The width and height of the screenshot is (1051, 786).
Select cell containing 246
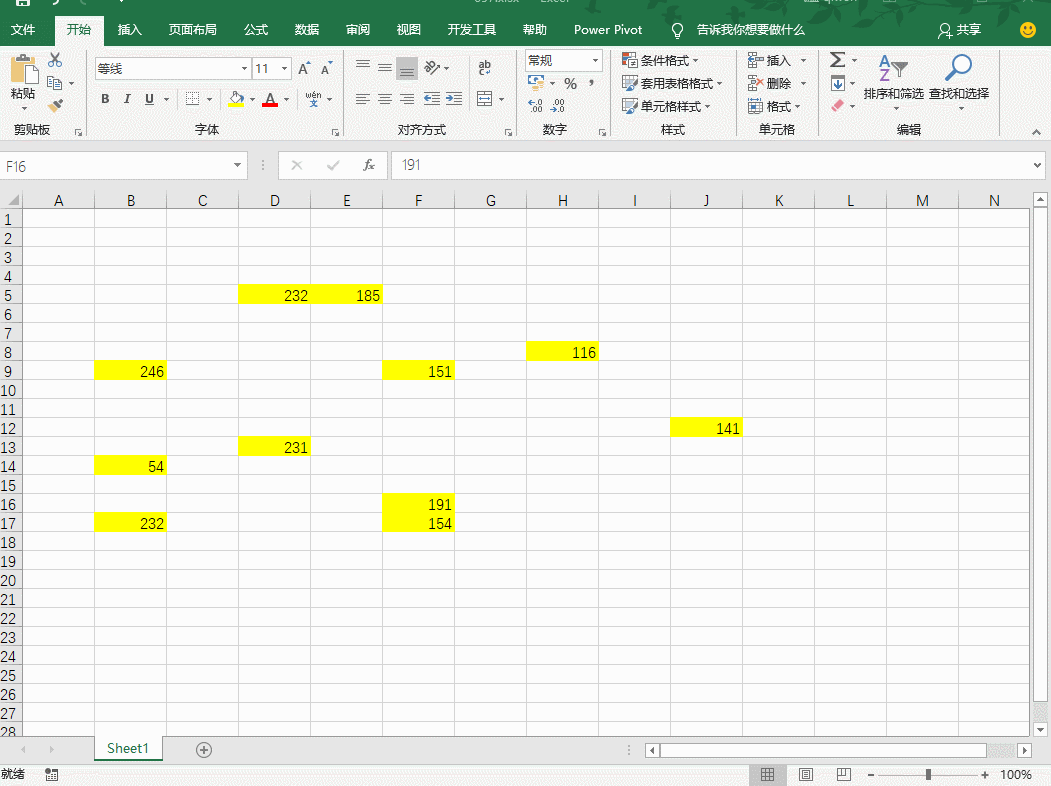pyautogui.click(x=130, y=371)
